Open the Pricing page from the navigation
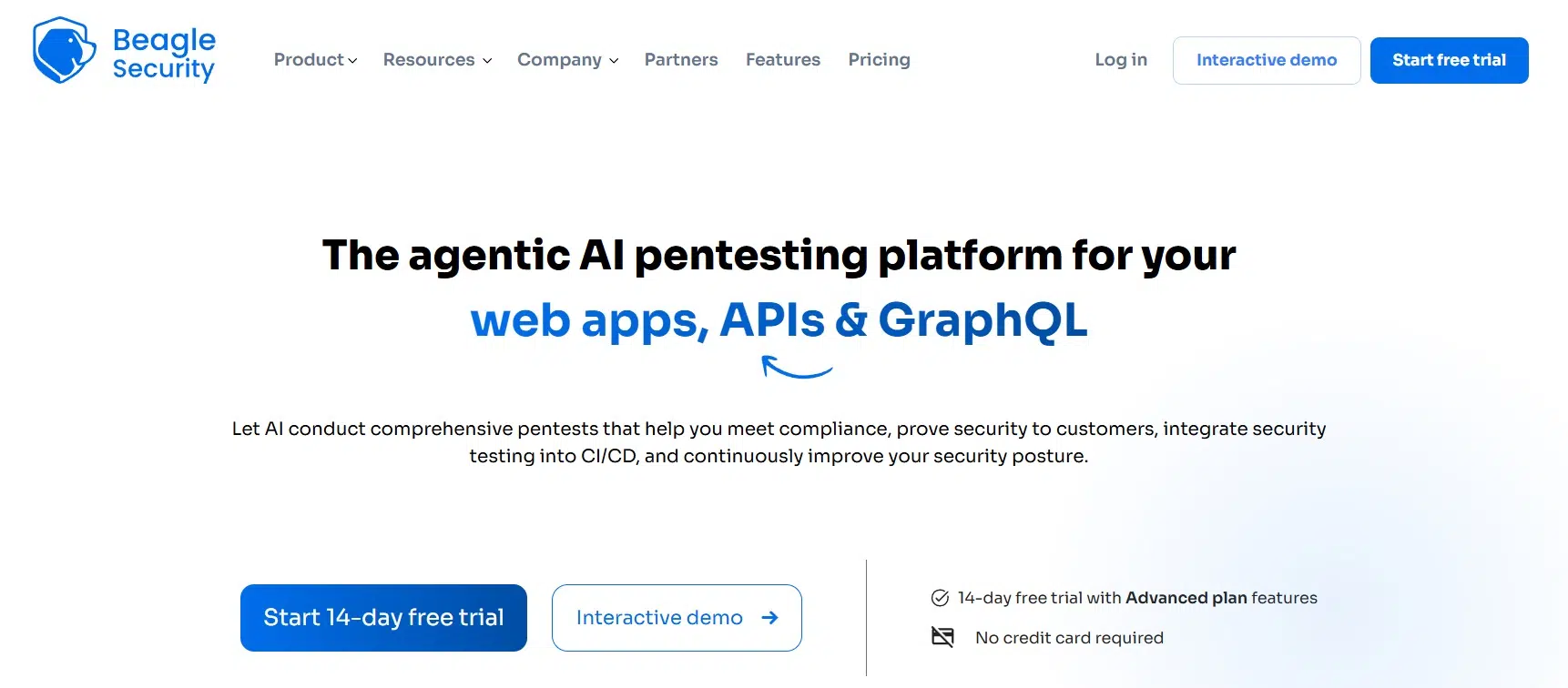 pyautogui.click(x=879, y=59)
